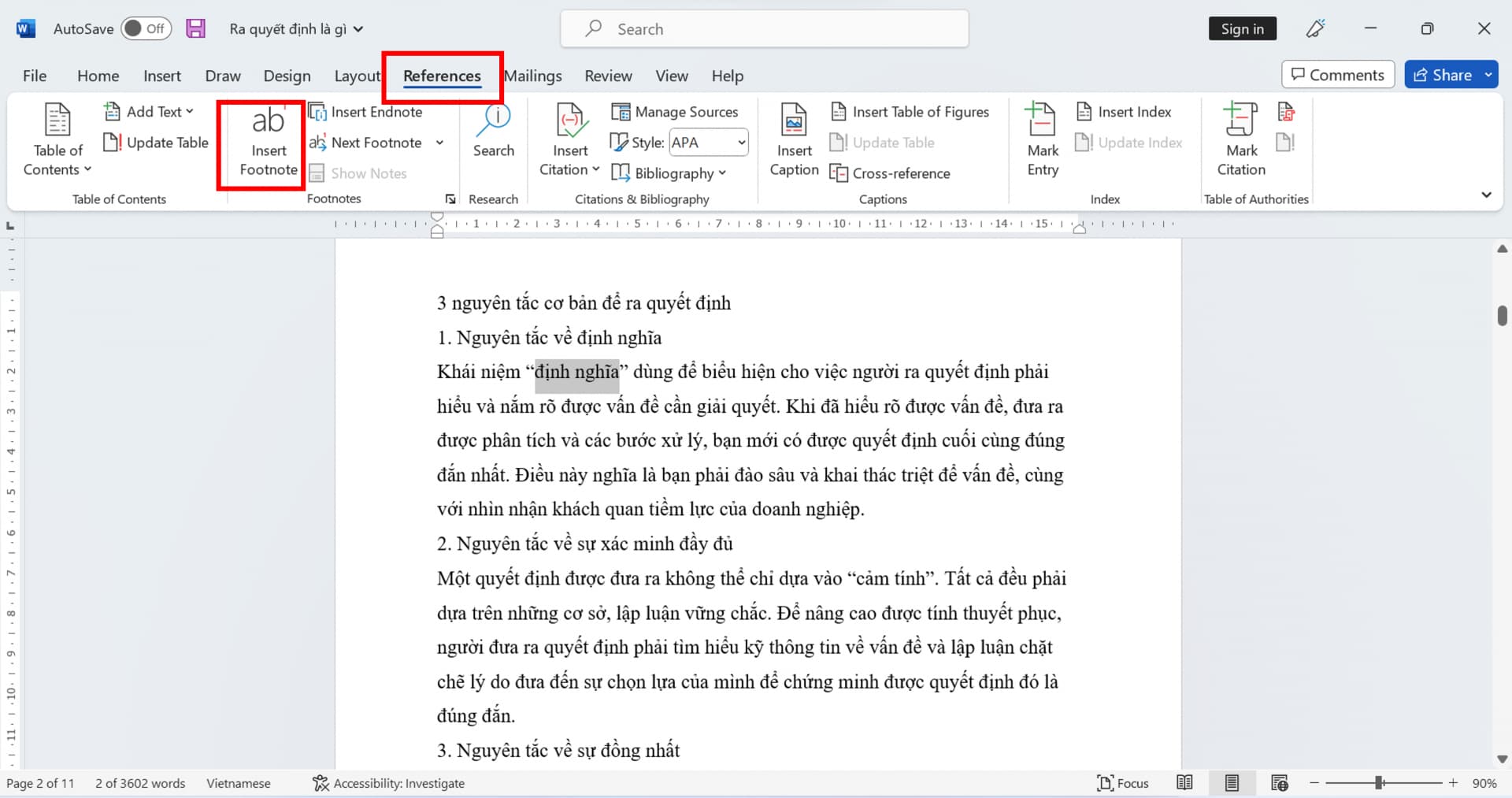Switch to the Insert tab
Screen dimensions: 1512x798
162,76
